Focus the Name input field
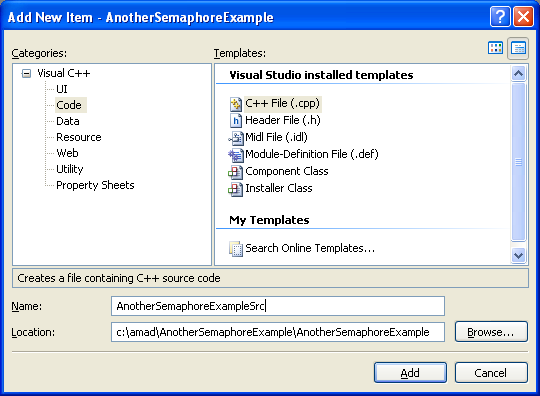The width and height of the screenshot is (540, 396). [278, 306]
